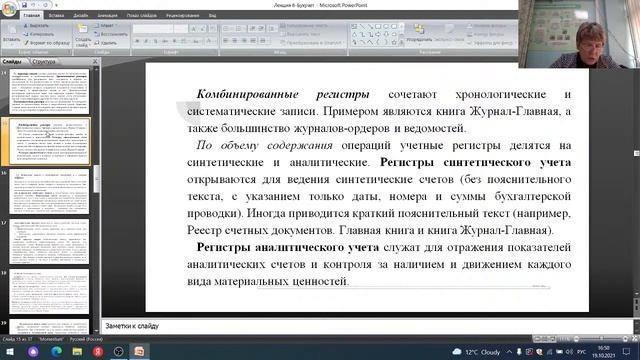Screen dimensions: 640x360
Task: Click Вырезать cut command
Action: (36, 26)
